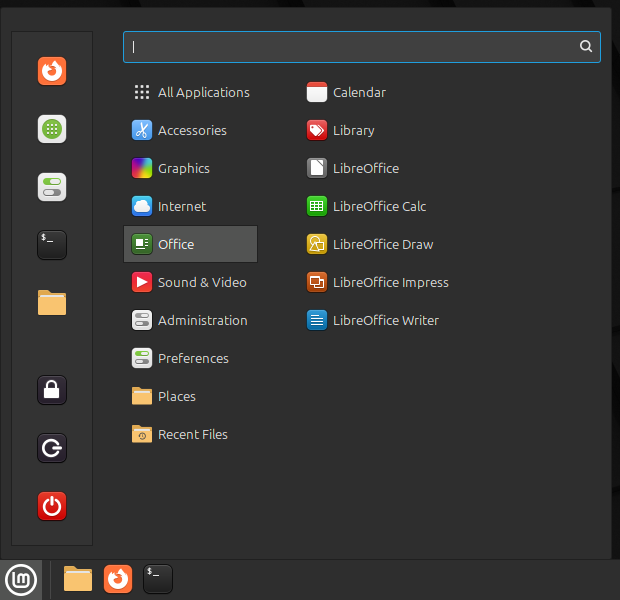
Task: Show the Recent Files category
Action: (x=191, y=434)
